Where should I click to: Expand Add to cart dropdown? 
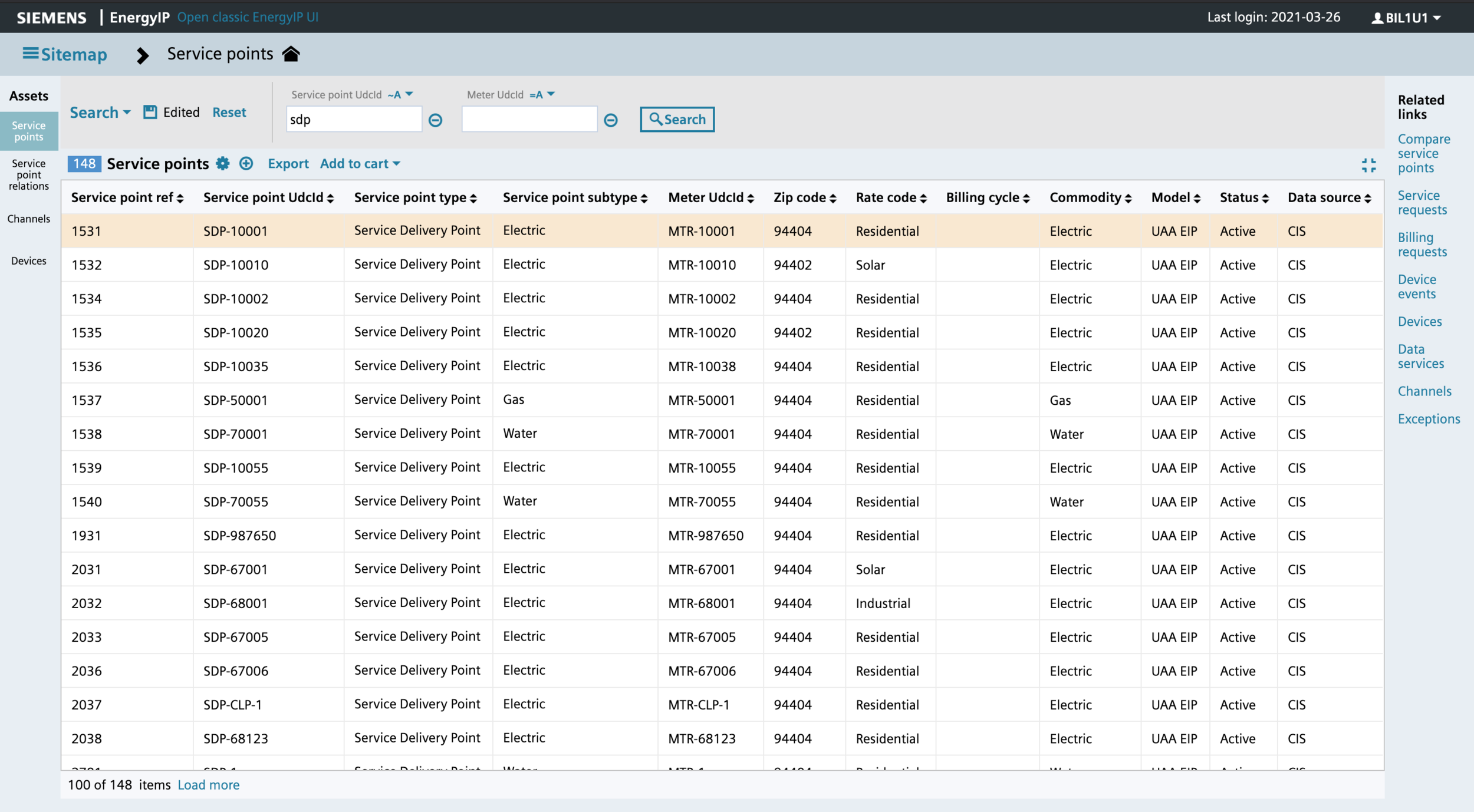(x=360, y=164)
